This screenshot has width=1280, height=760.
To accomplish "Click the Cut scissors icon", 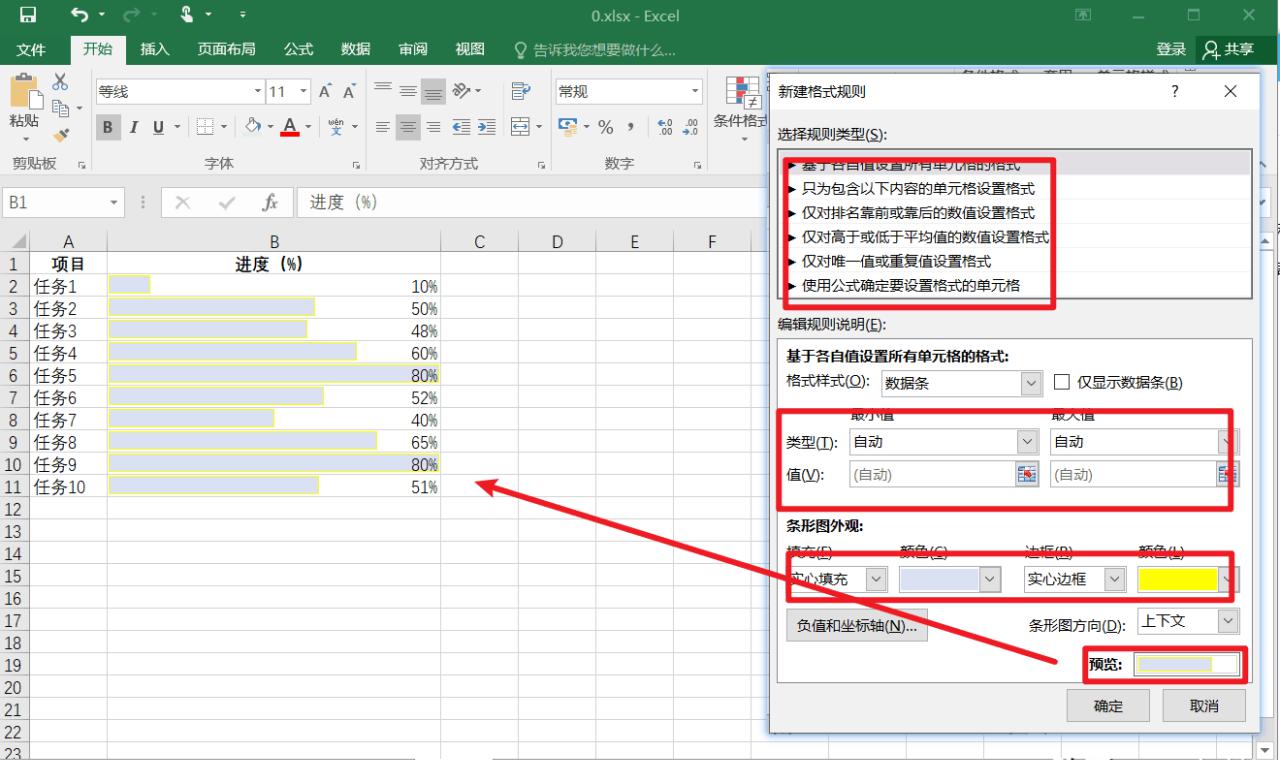I will (60, 82).
